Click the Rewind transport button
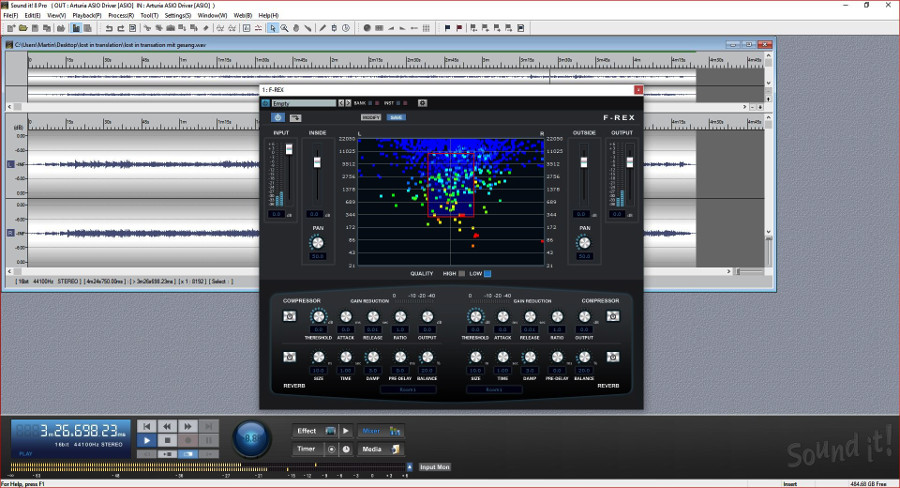900x488 pixels. [x=167, y=427]
